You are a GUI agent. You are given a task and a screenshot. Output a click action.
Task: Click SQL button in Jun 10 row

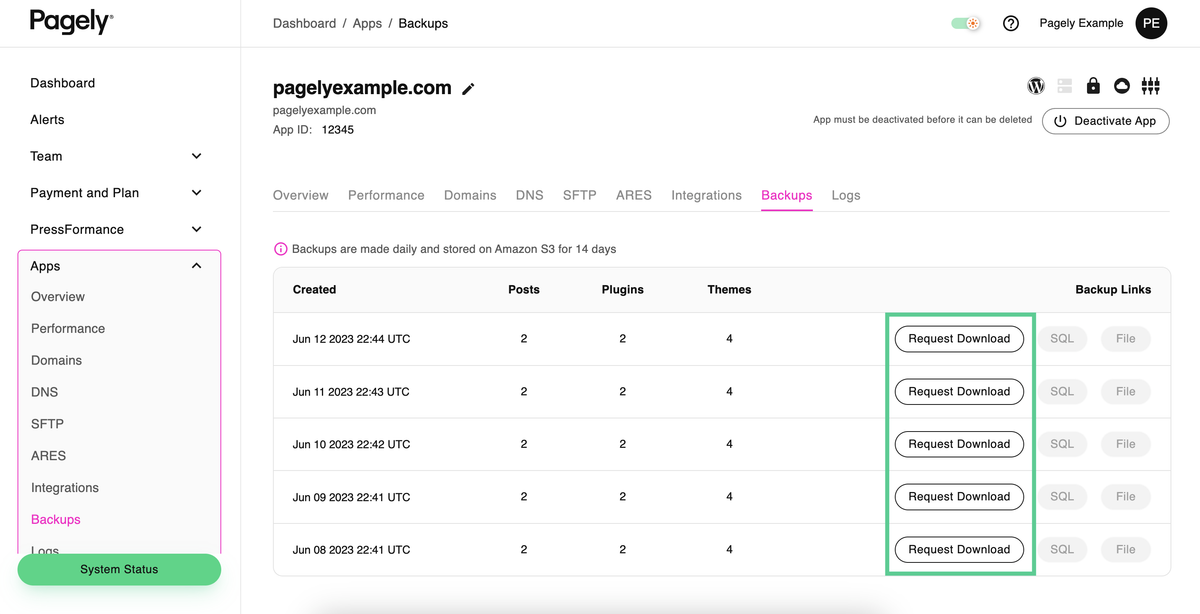(x=1062, y=444)
